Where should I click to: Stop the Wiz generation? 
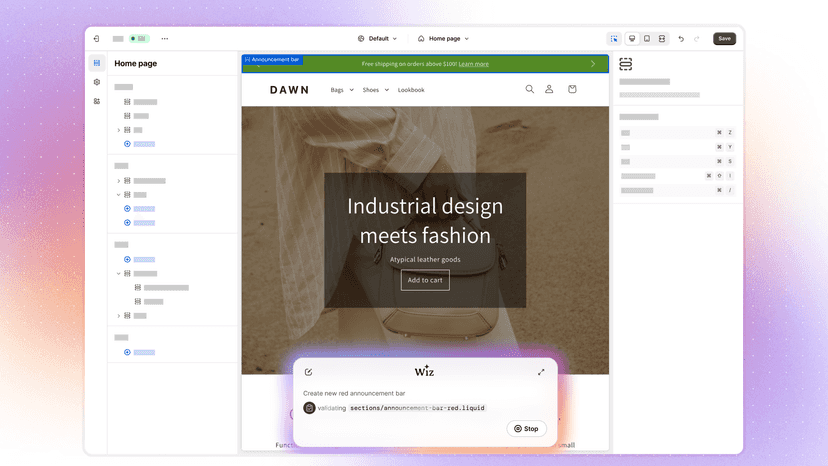526,428
